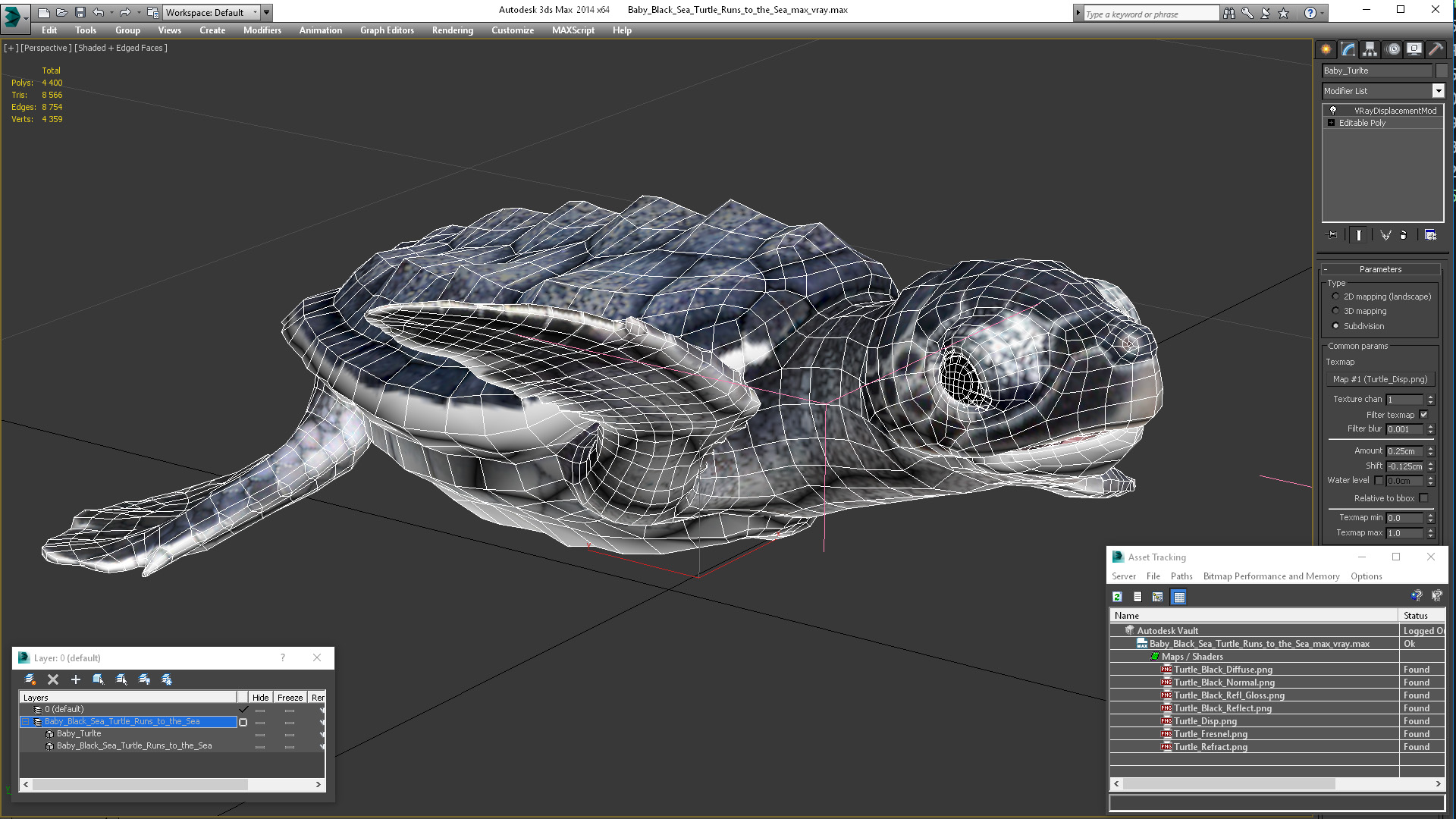Image resolution: width=1456 pixels, height=819 pixels.
Task: Click Undo arrow in quick access toolbar
Action: pos(98,13)
